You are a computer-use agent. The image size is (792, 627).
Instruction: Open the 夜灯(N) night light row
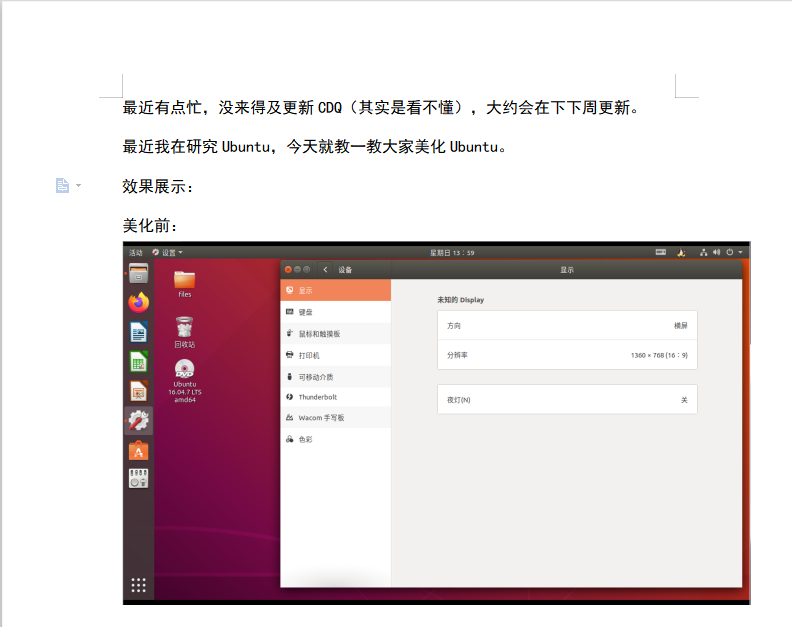pyautogui.click(x=567, y=400)
